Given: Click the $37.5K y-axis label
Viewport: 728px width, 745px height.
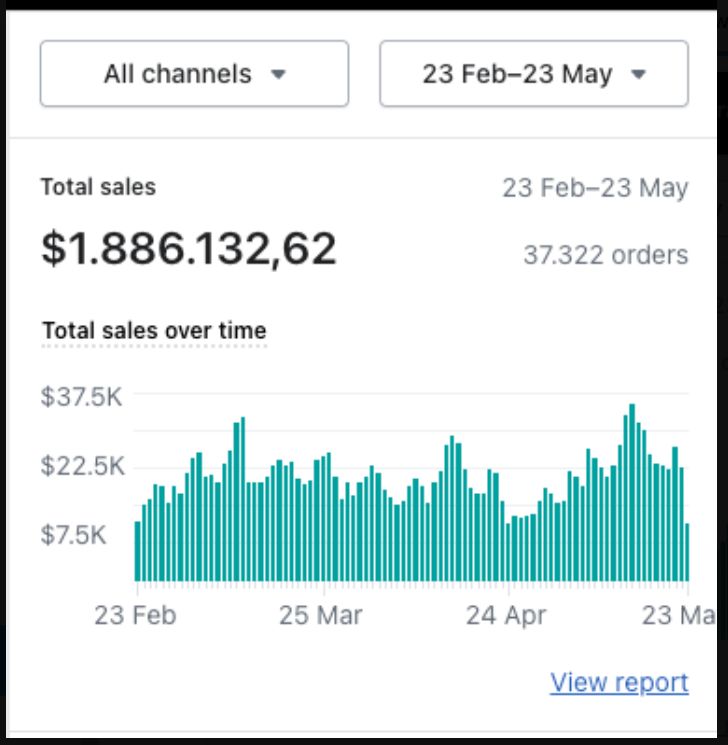Looking at the screenshot, I should pos(81,397).
